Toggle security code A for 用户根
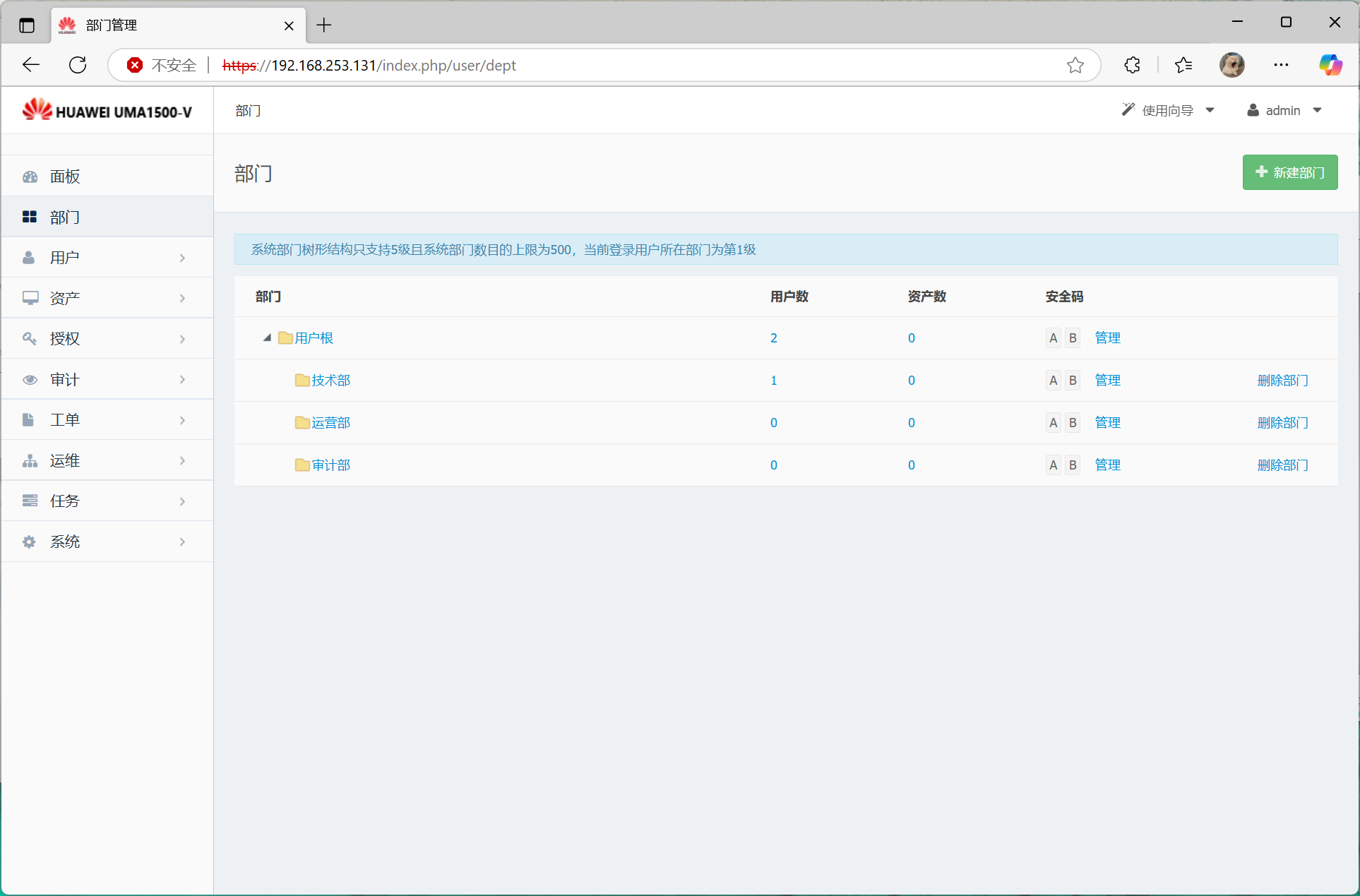 tap(1053, 338)
